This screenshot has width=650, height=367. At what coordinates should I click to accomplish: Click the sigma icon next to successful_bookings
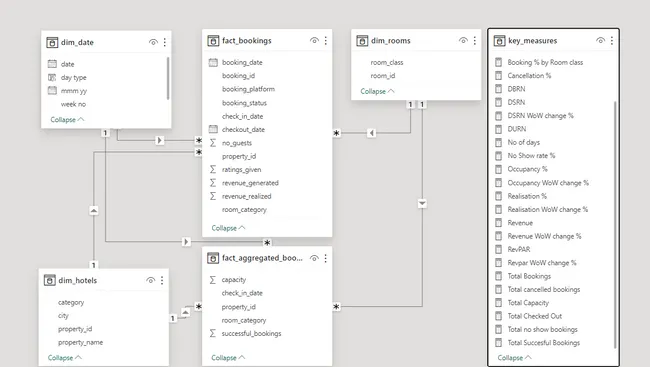click(213, 333)
